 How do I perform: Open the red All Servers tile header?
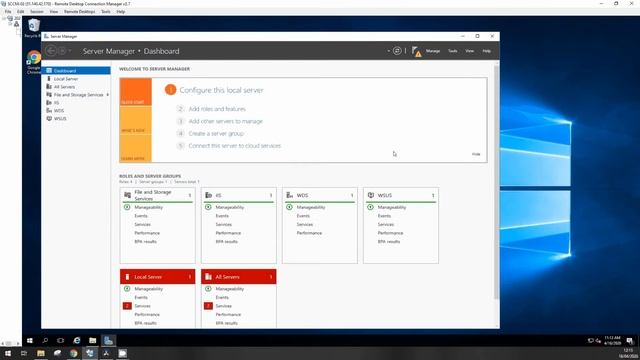239,277
